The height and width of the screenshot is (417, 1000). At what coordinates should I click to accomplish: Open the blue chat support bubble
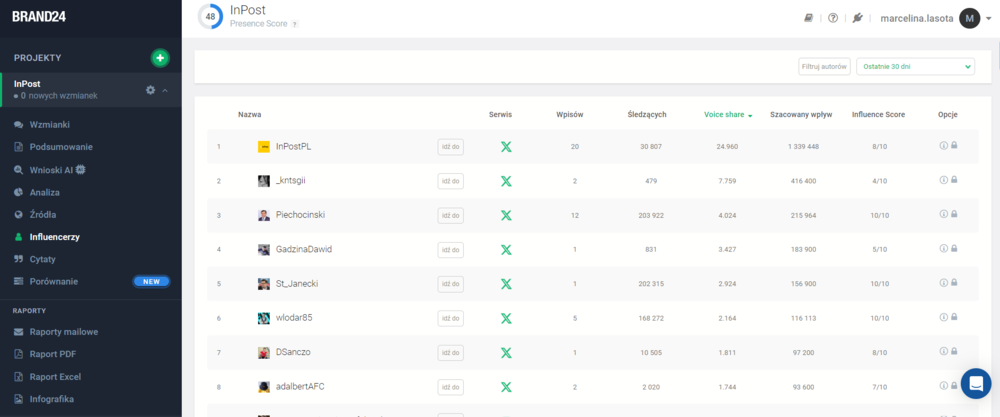coord(976,384)
